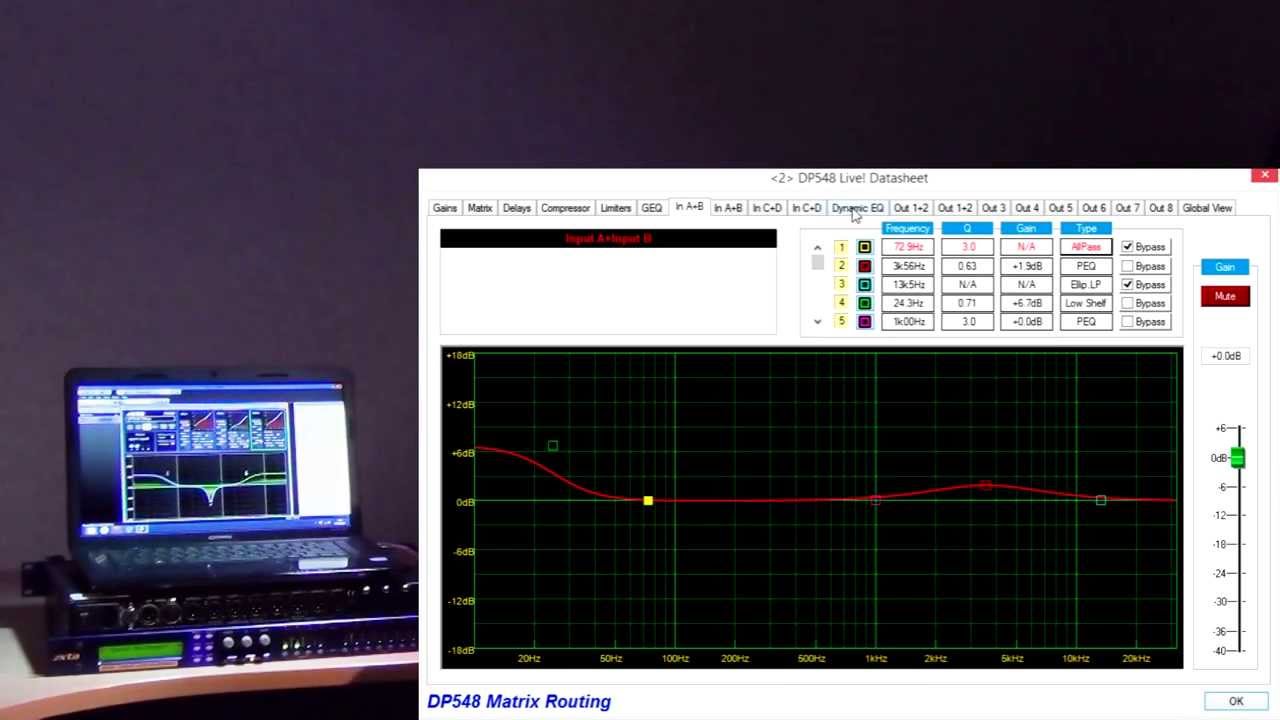Select teal low-pass node near 13kHz on graph

[x=1101, y=500]
